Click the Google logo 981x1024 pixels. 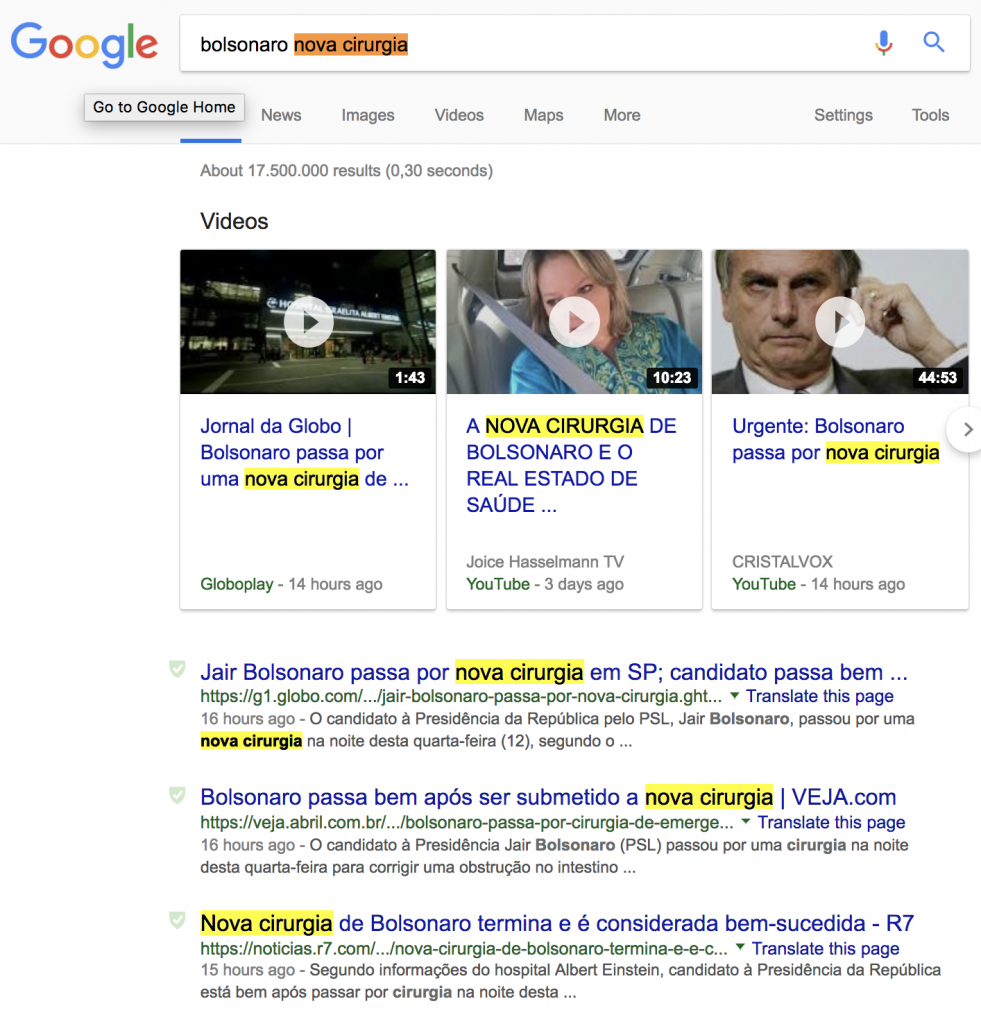pyautogui.click(x=84, y=45)
